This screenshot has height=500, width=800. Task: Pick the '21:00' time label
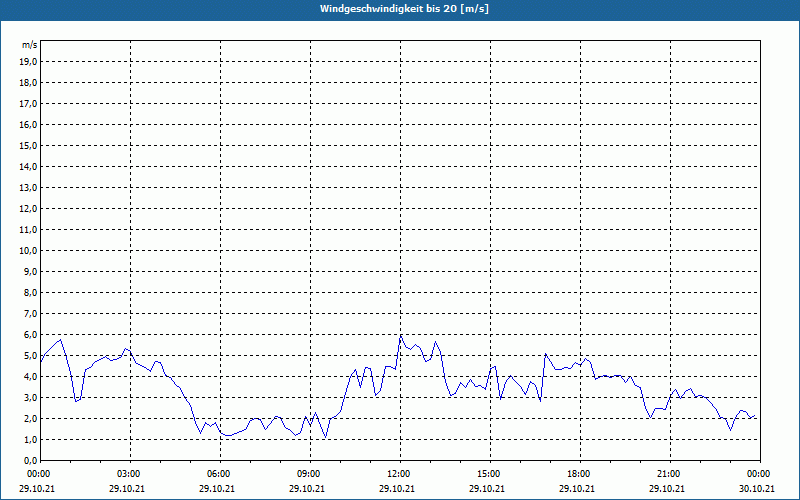670,474
